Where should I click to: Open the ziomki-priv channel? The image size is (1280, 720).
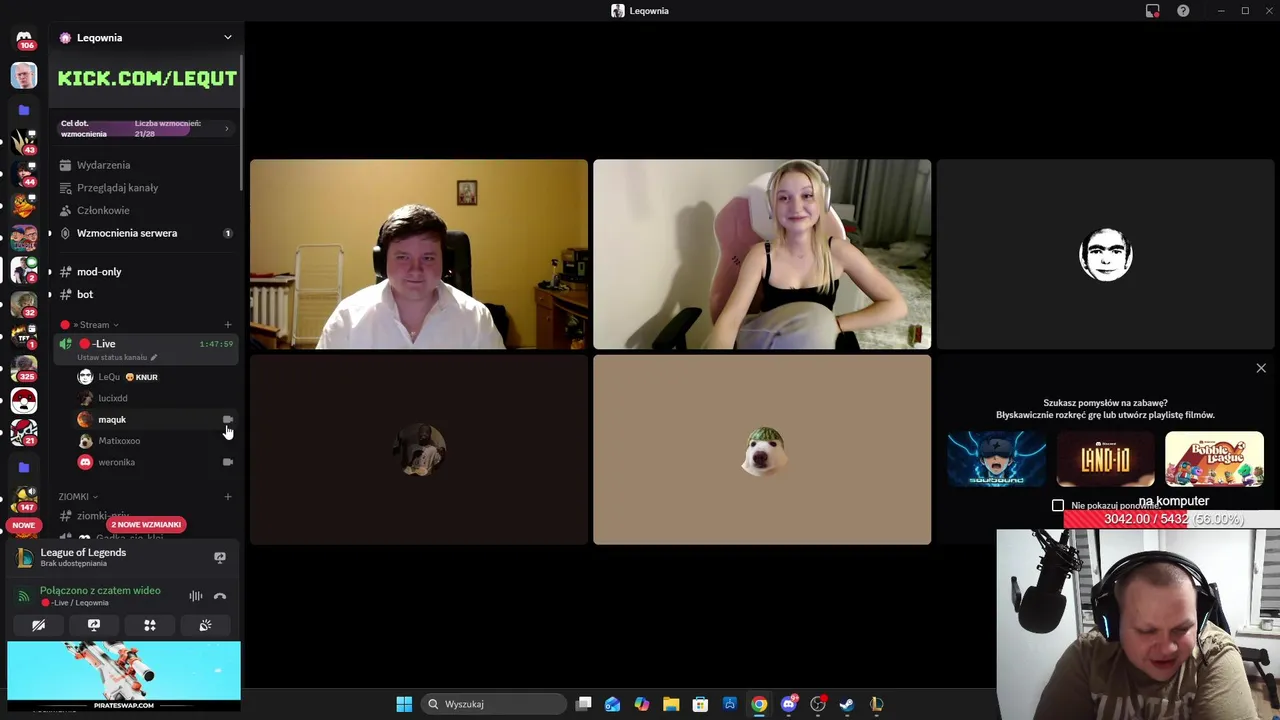tap(102, 516)
